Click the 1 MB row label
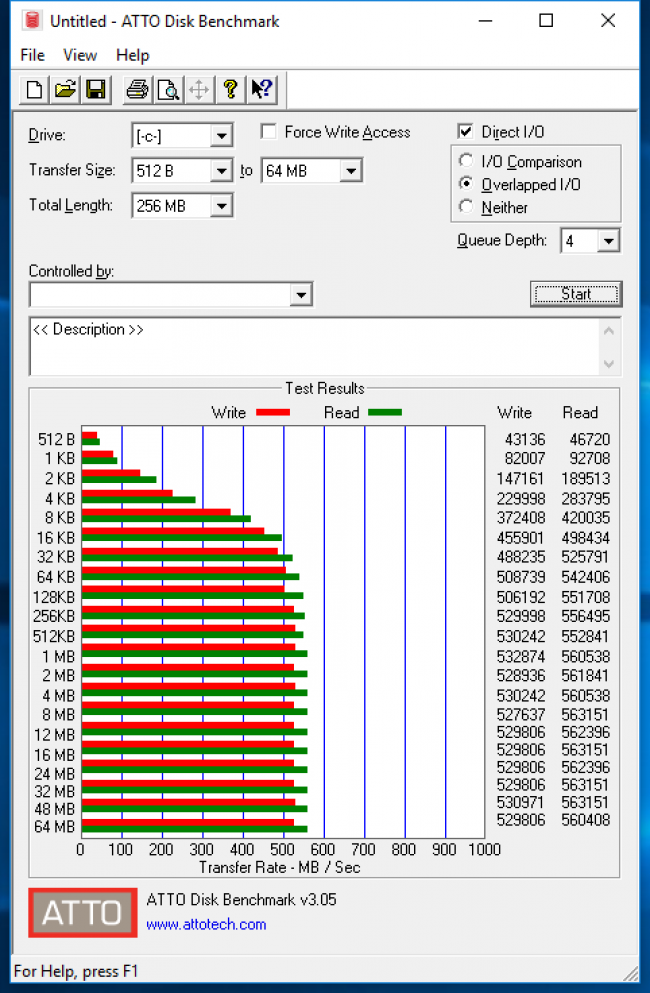 (x=58, y=657)
